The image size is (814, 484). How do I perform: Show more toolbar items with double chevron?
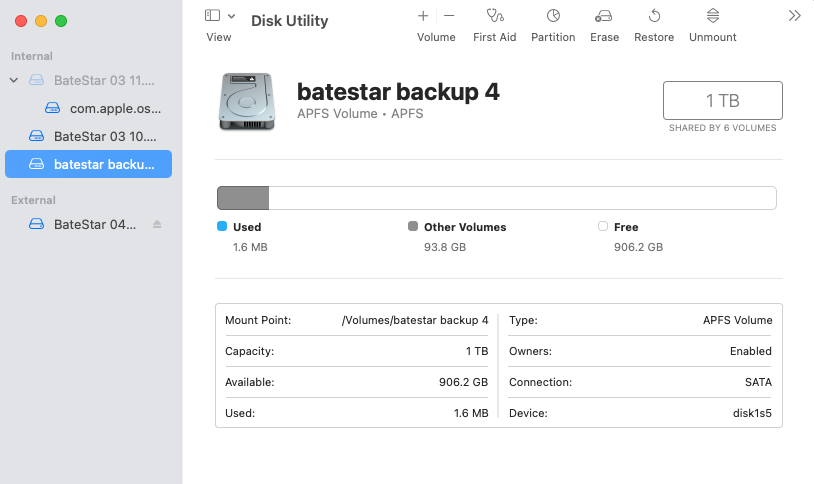pos(794,16)
